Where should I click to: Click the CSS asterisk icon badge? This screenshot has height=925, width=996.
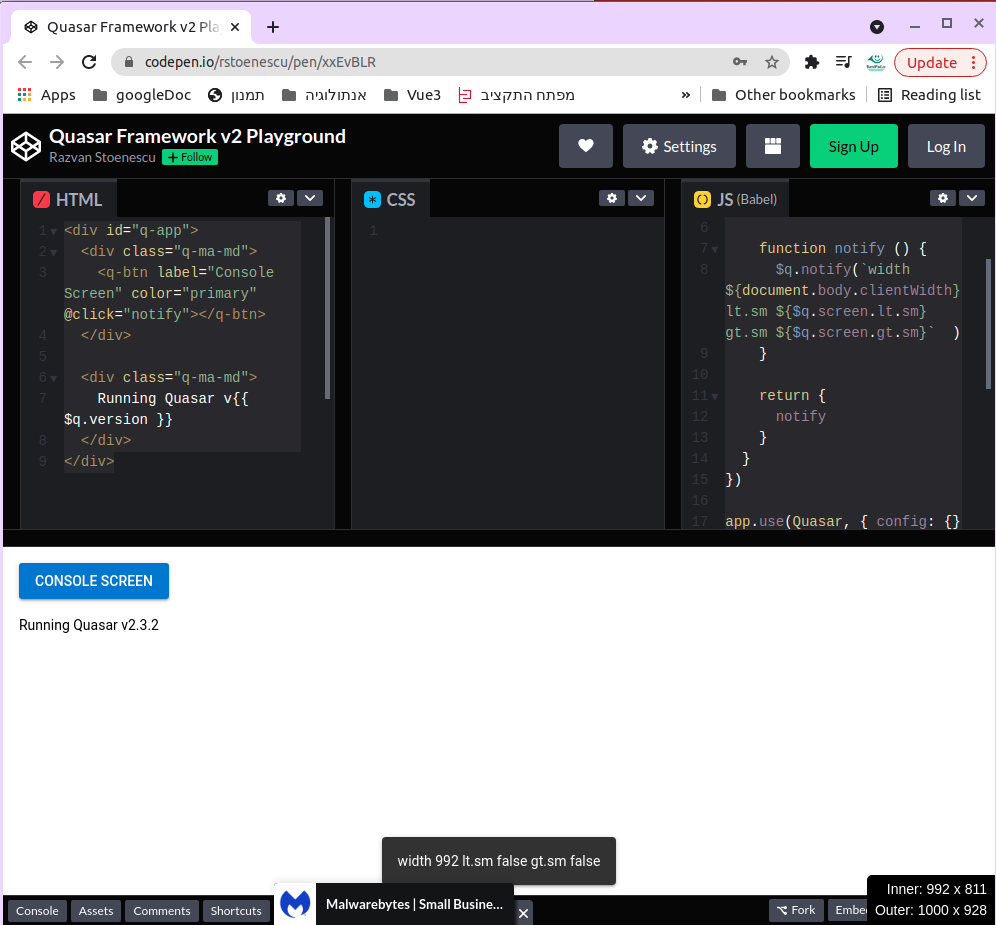pos(372,199)
